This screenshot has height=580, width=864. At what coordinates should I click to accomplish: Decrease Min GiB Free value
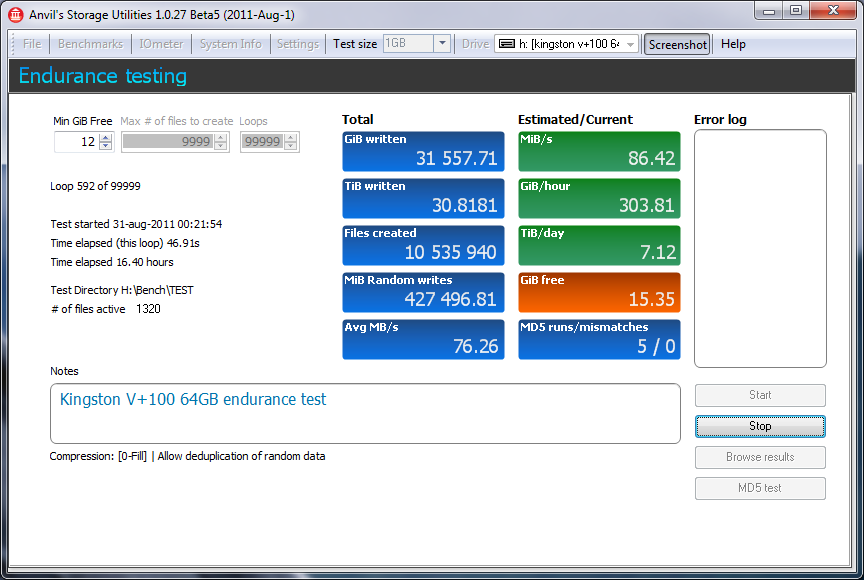[x=106, y=146]
